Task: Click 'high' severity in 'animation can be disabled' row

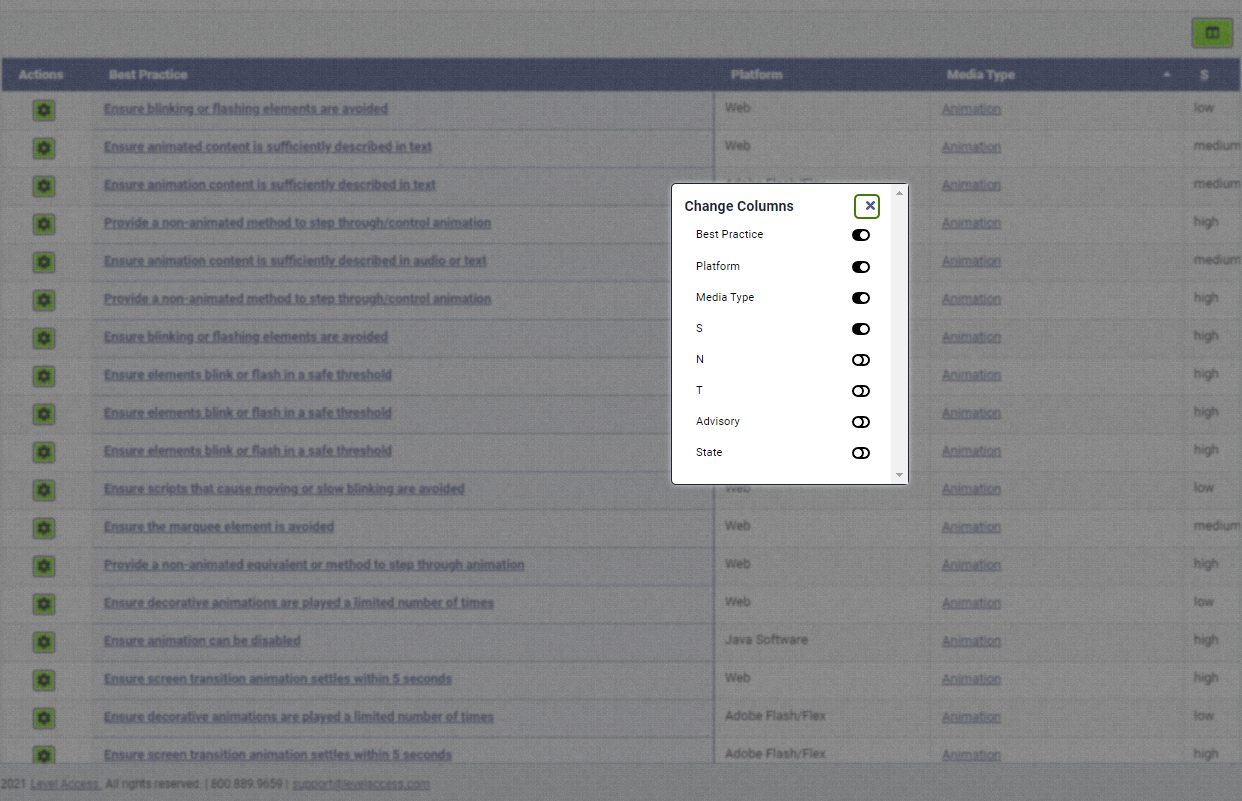Action: [x=1206, y=640]
